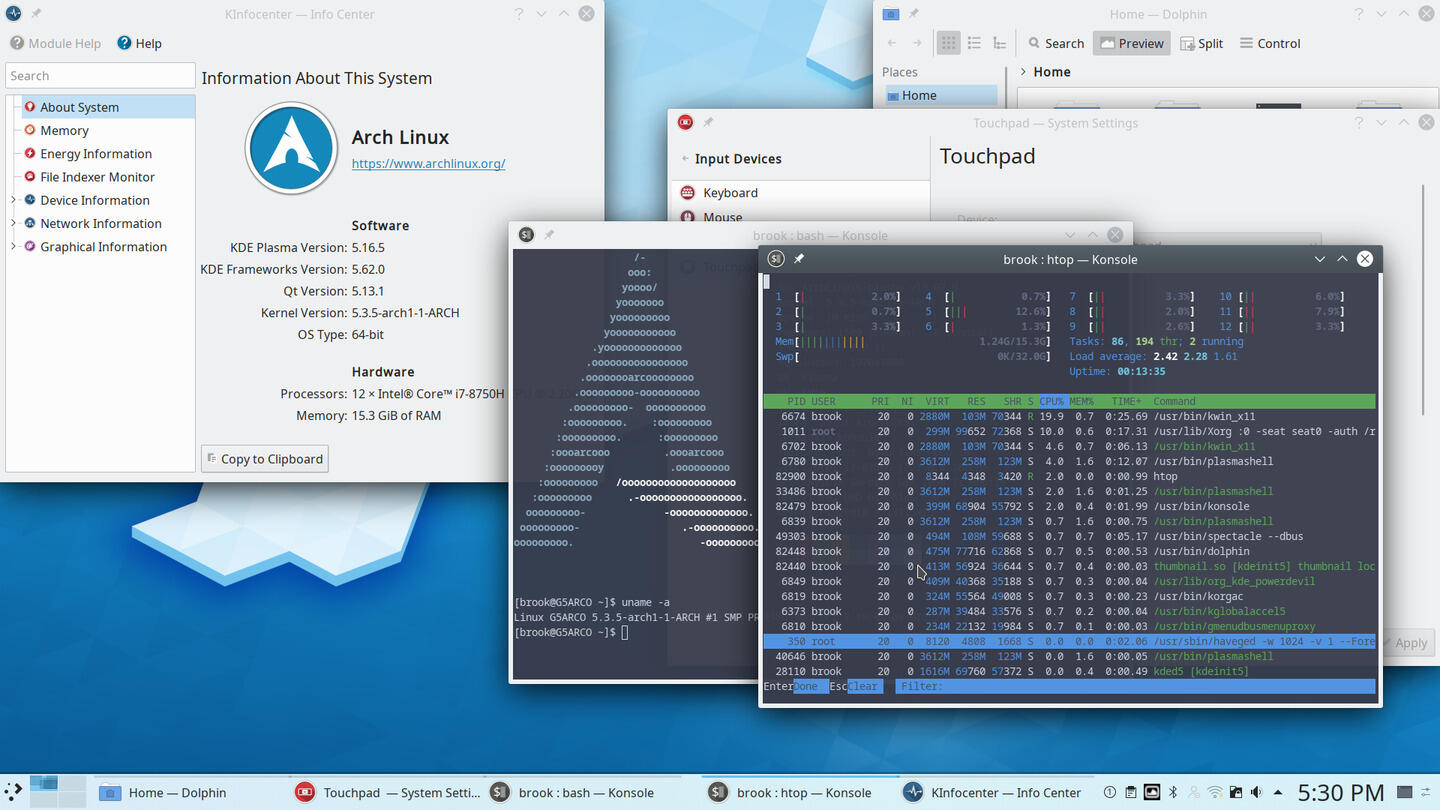The width and height of the screenshot is (1440, 810).
Task: Switch to KInfocenter taskbar entry
Action: (x=994, y=792)
